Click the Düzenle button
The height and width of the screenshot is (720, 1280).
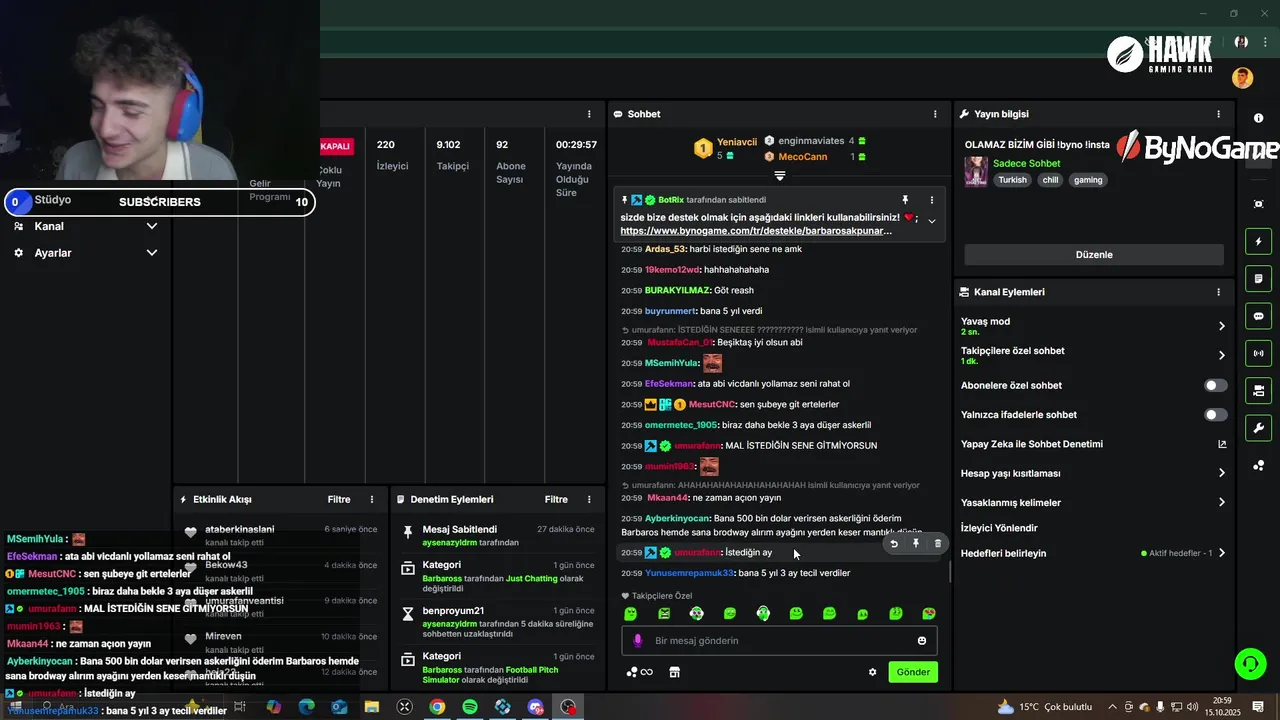point(1094,254)
